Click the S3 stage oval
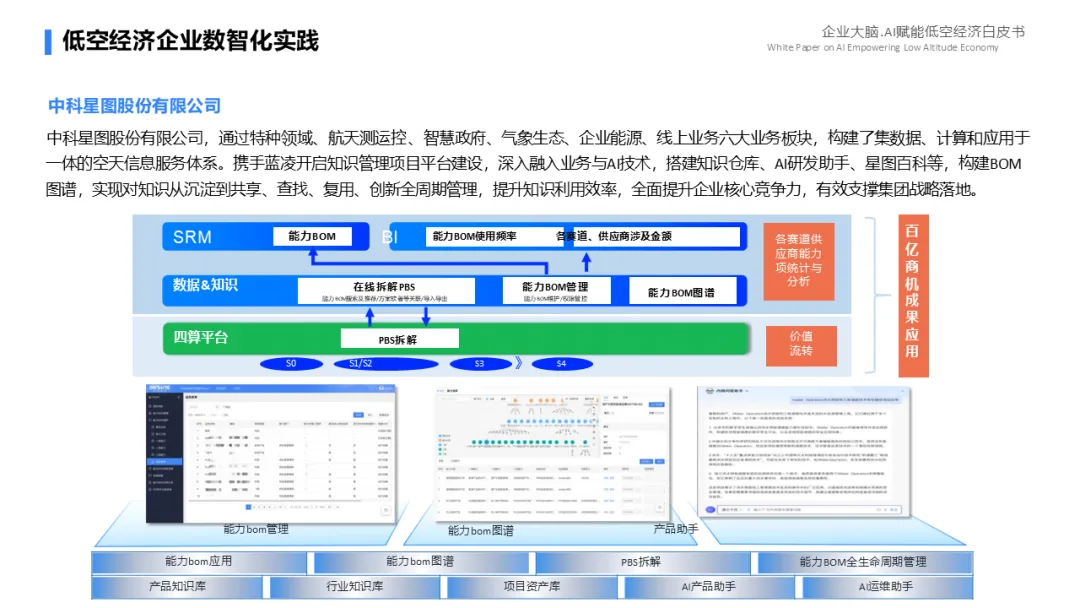Screen dimensions: 1080x608 480,364
